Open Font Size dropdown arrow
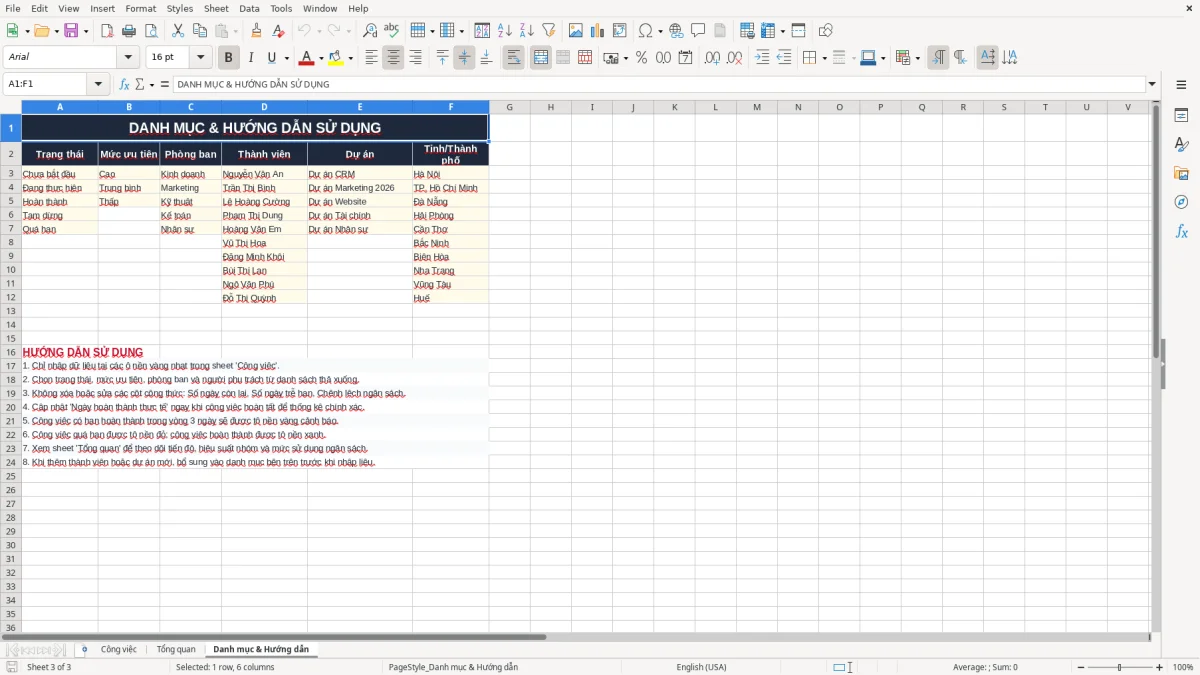 (x=201, y=58)
